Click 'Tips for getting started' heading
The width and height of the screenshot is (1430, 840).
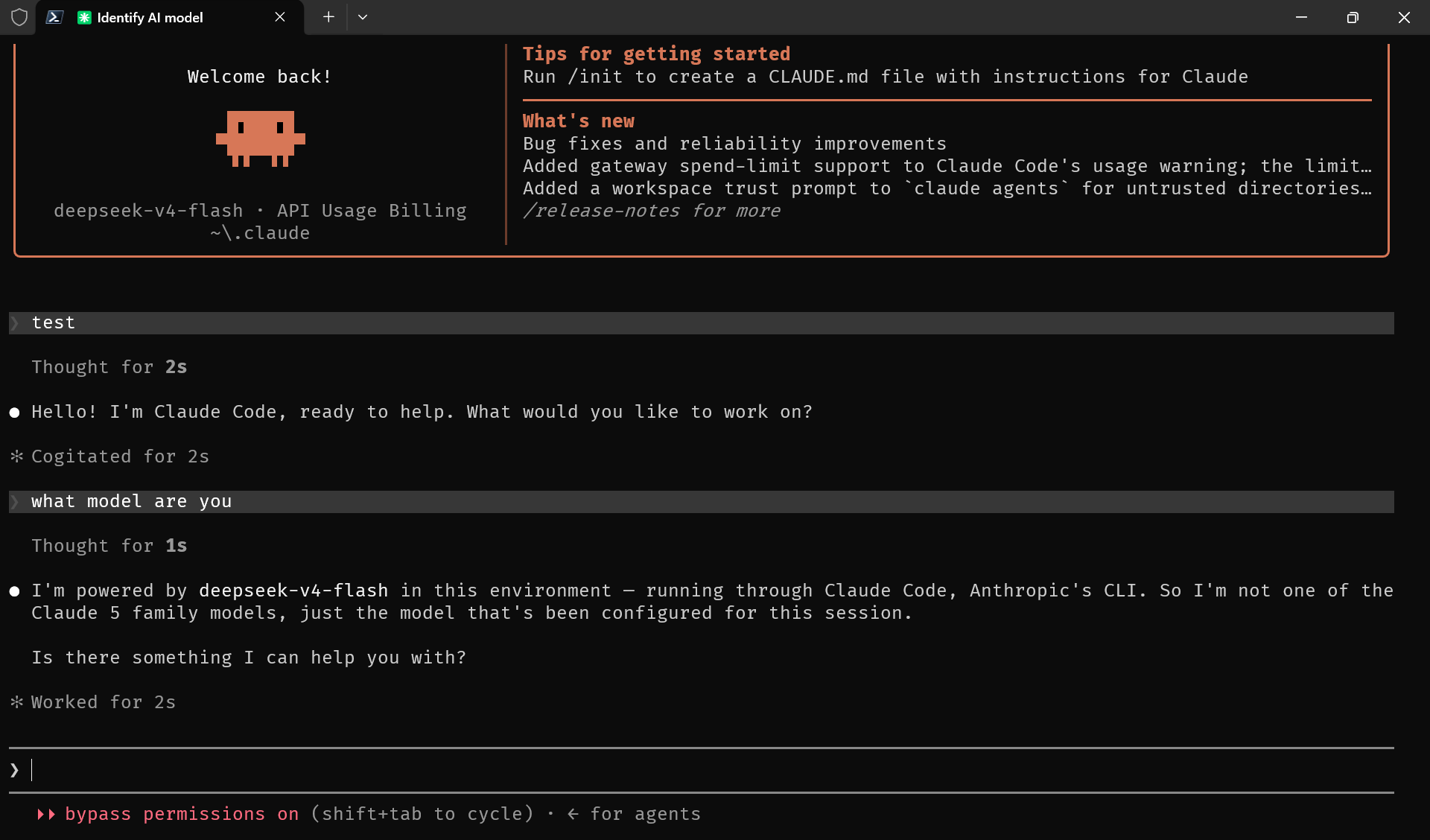[656, 54]
